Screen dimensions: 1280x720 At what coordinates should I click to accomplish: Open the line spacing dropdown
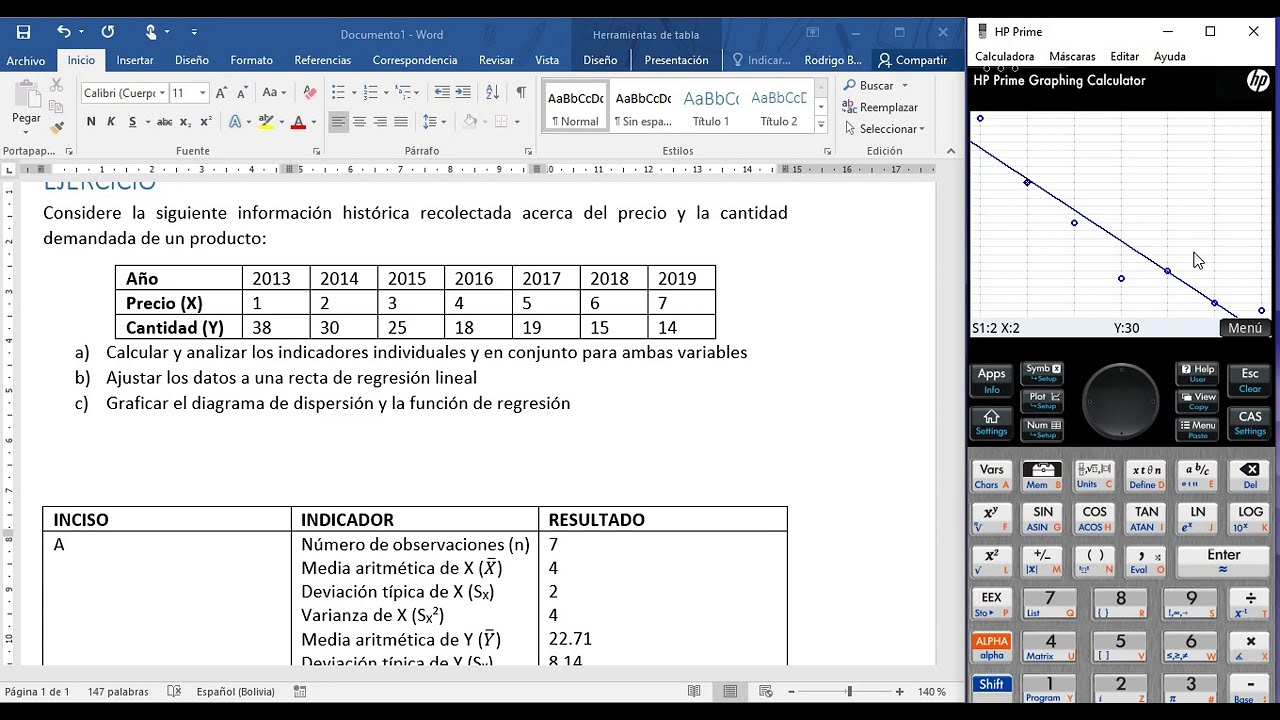coord(434,122)
